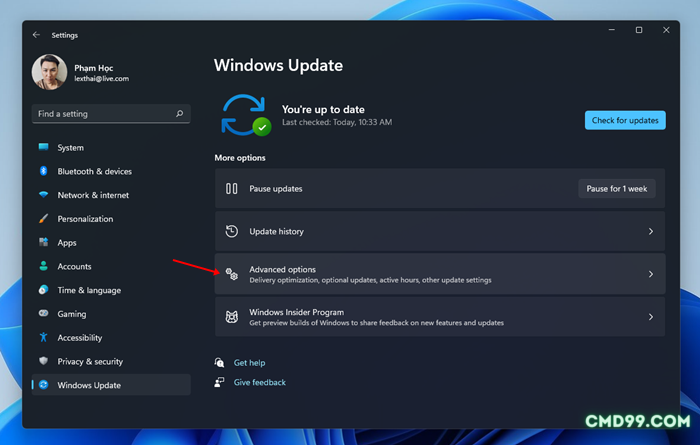
Task: Minimize the Settings window
Action: [x=612, y=30]
